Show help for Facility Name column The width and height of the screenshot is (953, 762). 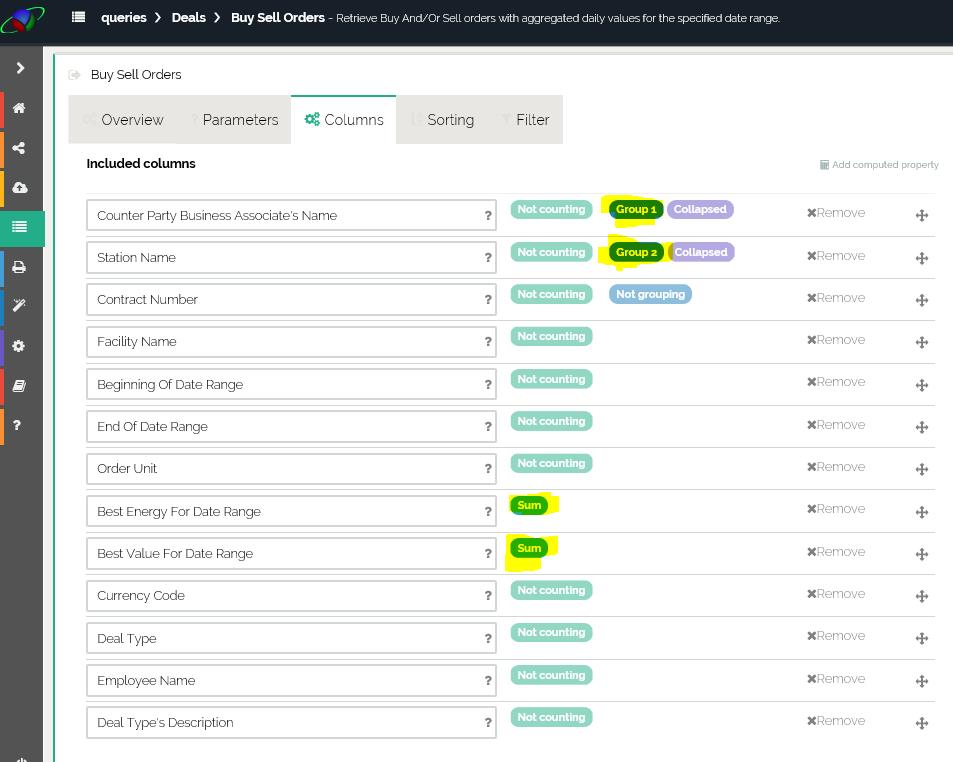pyautogui.click(x=488, y=342)
